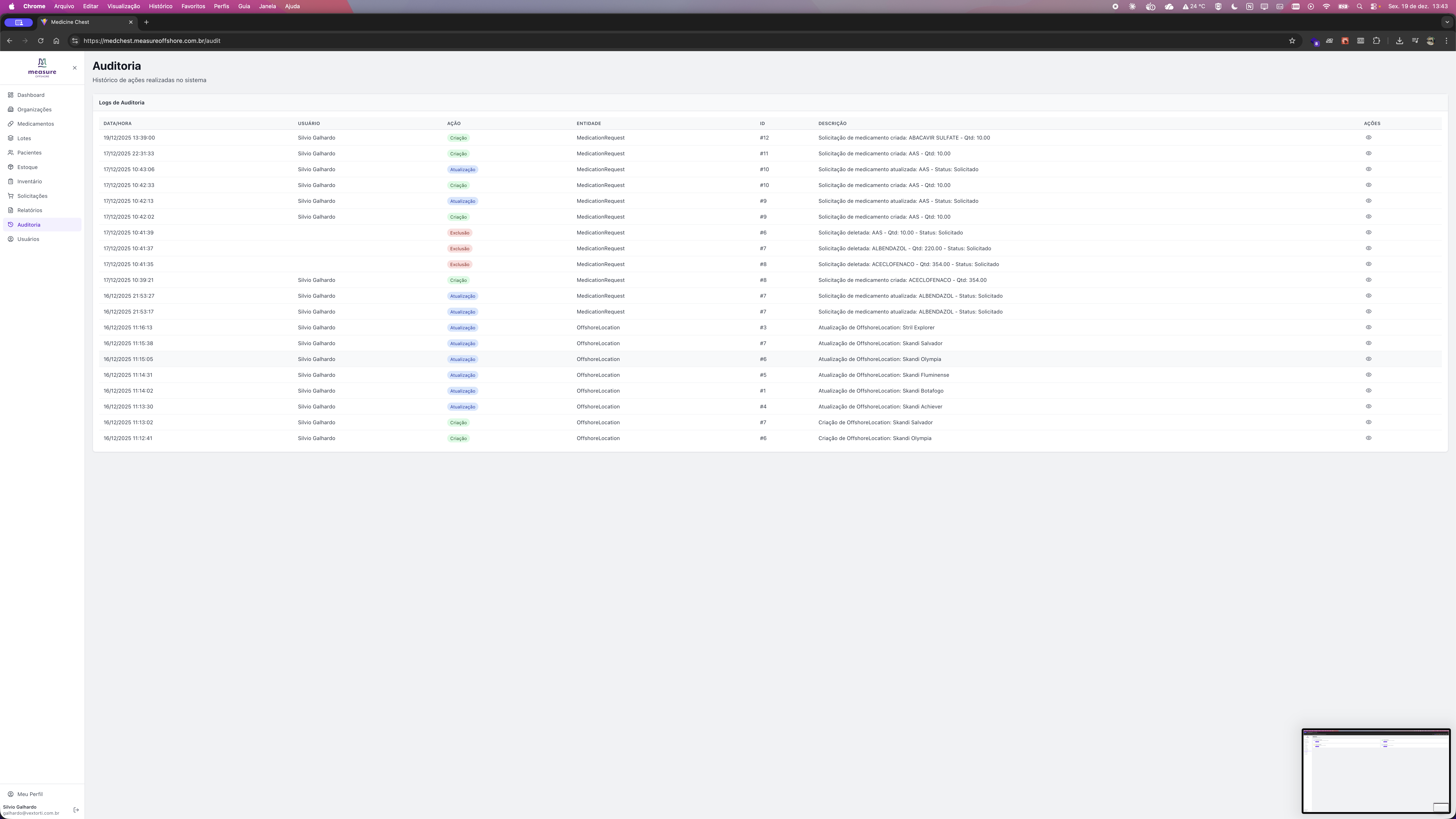Open the Histórico menu in the menu bar
Screen dimensions: 1456x819
pyautogui.click(x=161, y=6)
